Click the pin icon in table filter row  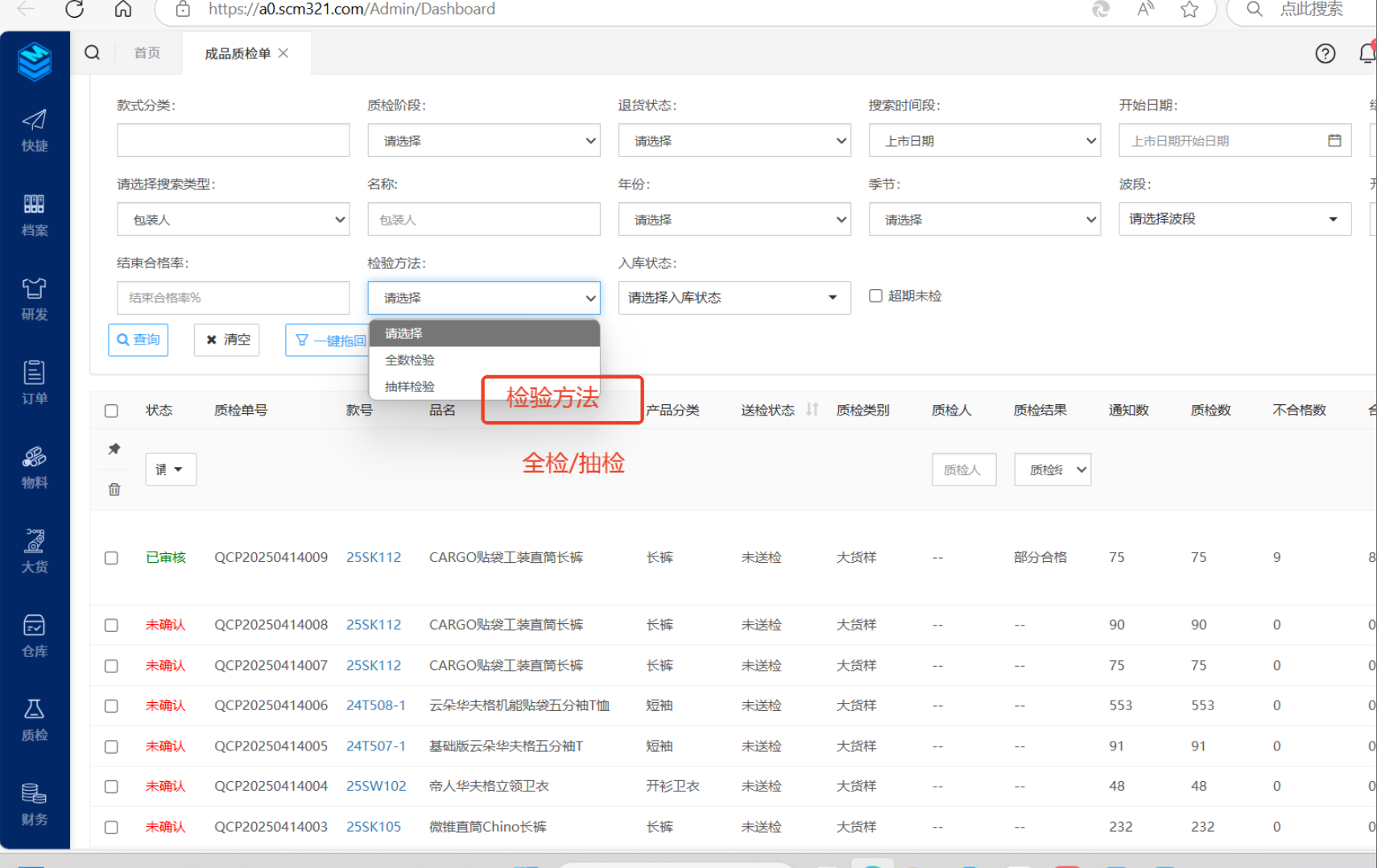click(x=114, y=448)
